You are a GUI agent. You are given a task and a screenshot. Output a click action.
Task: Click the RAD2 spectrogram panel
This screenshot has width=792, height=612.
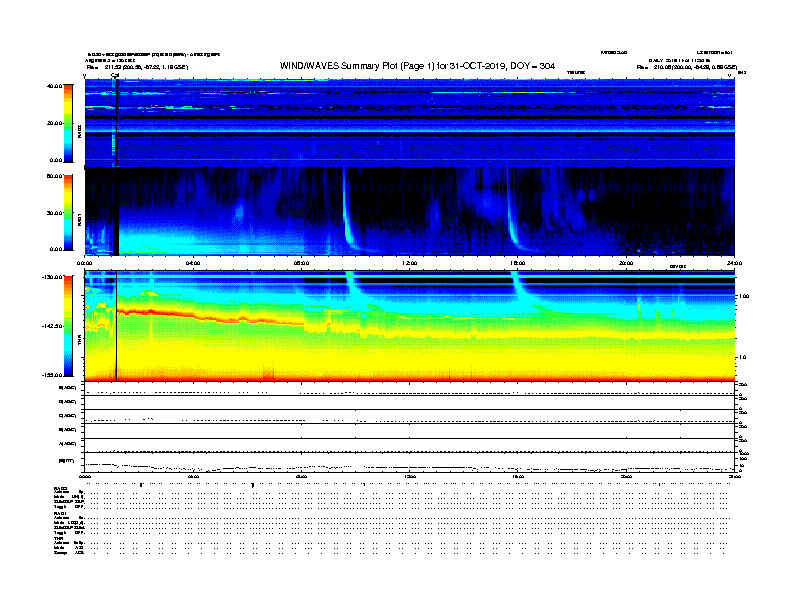pos(410,123)
